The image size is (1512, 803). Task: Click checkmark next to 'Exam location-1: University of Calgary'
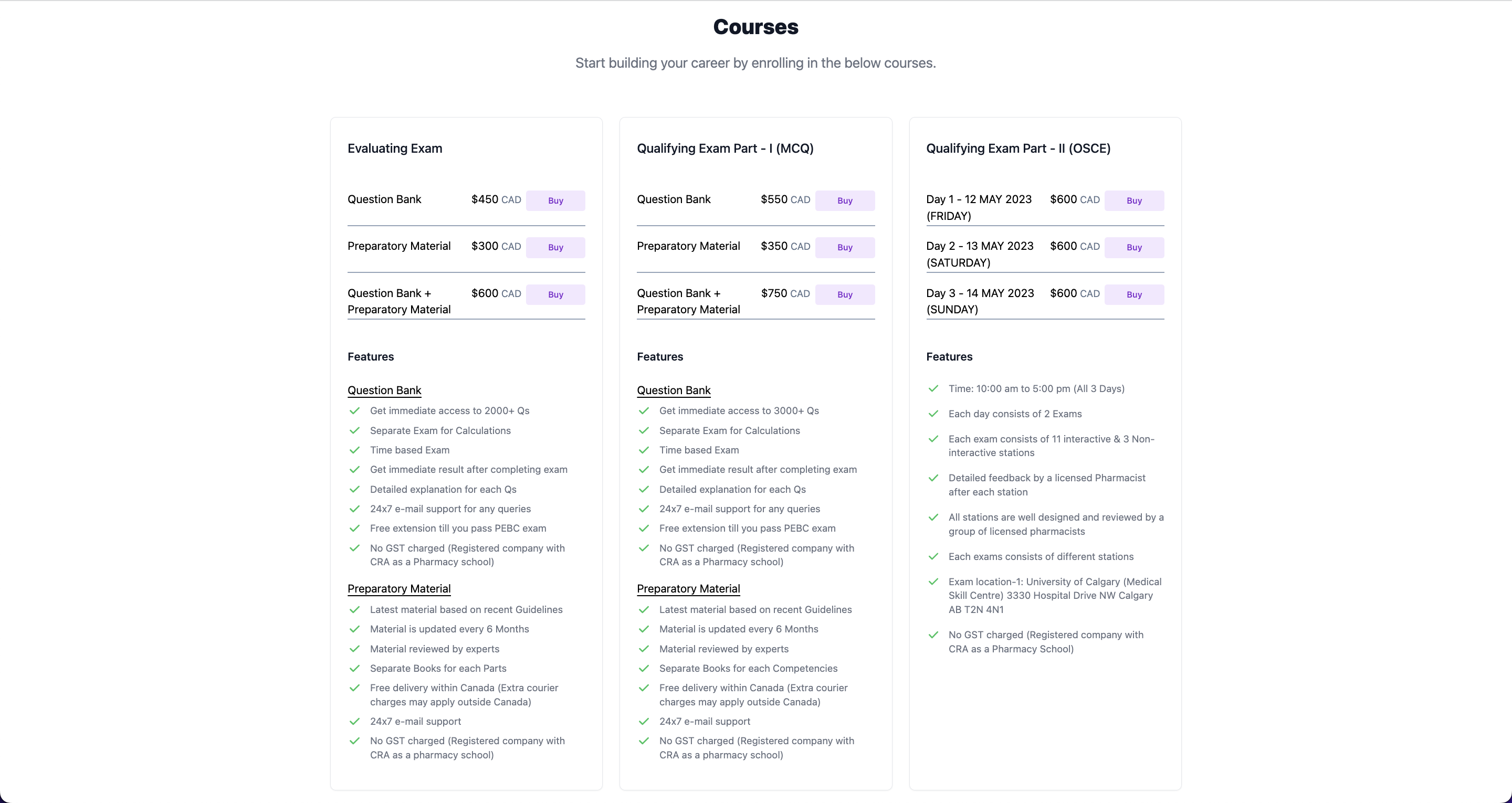[x=933, y=582]
